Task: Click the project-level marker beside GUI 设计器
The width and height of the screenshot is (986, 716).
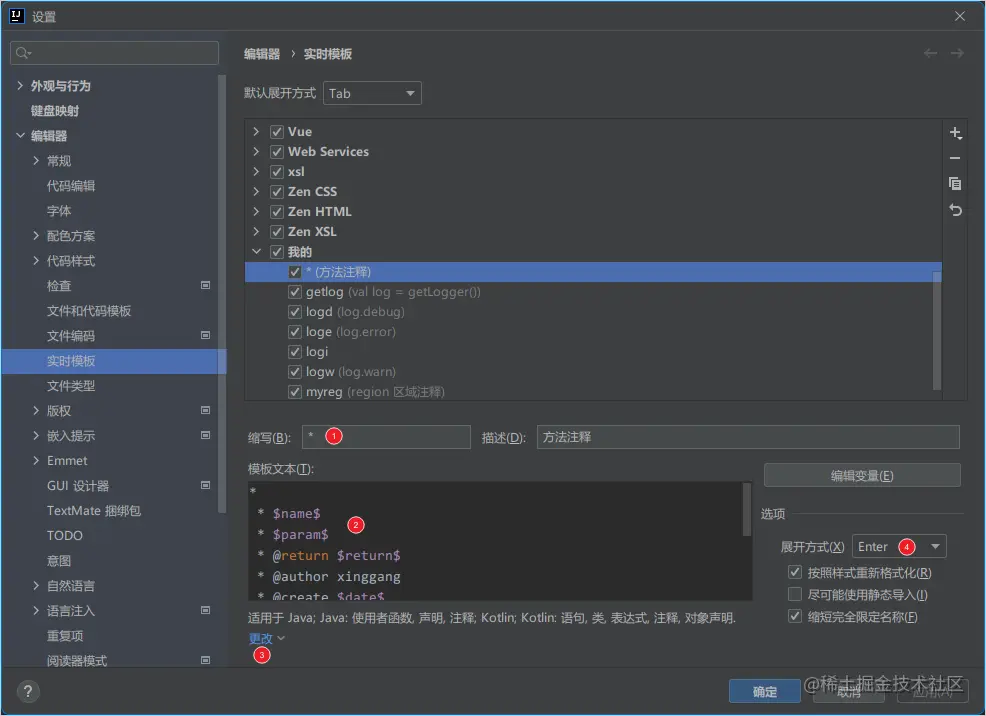Action: pos(205,485)
